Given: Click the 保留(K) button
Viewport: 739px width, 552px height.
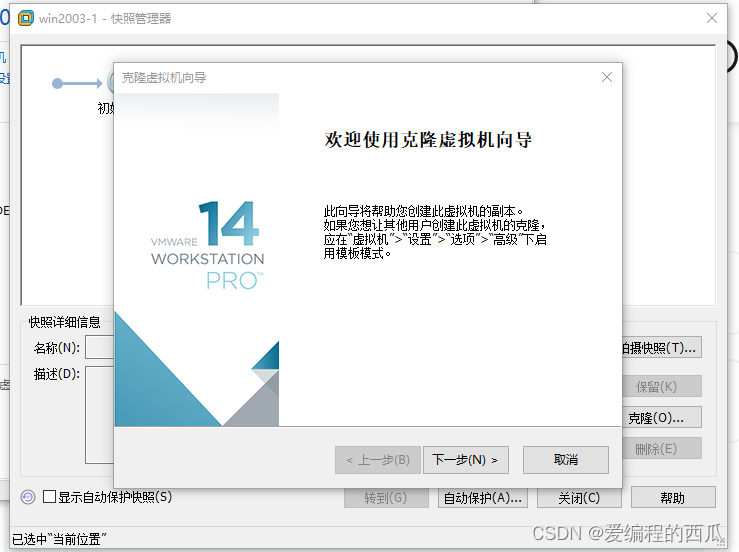Looking at the screenshot, I should 662,386.
